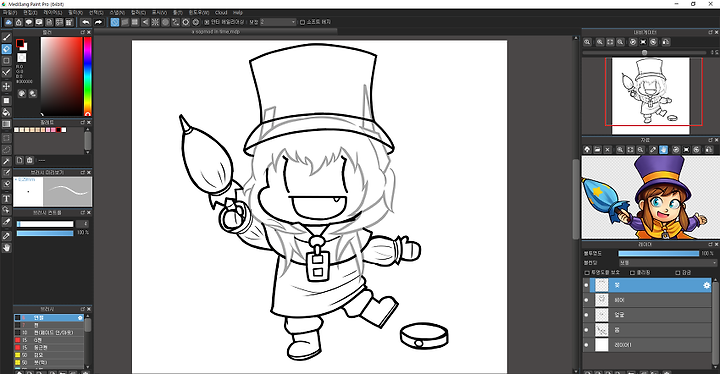Click layer list scroll up arrow

point(716,281)
